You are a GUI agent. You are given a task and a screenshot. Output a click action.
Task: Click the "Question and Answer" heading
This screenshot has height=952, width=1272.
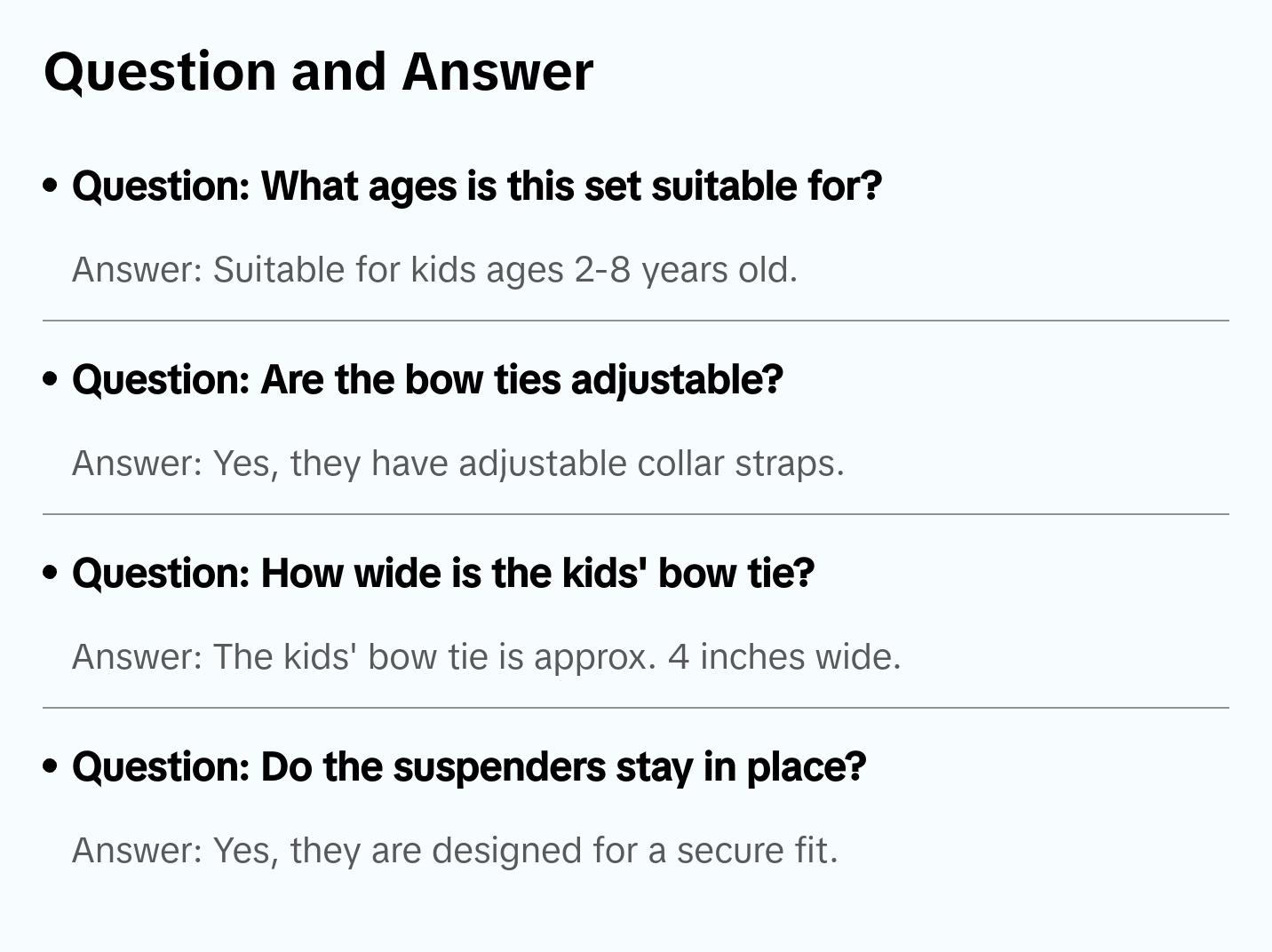(x=318, y=71)
